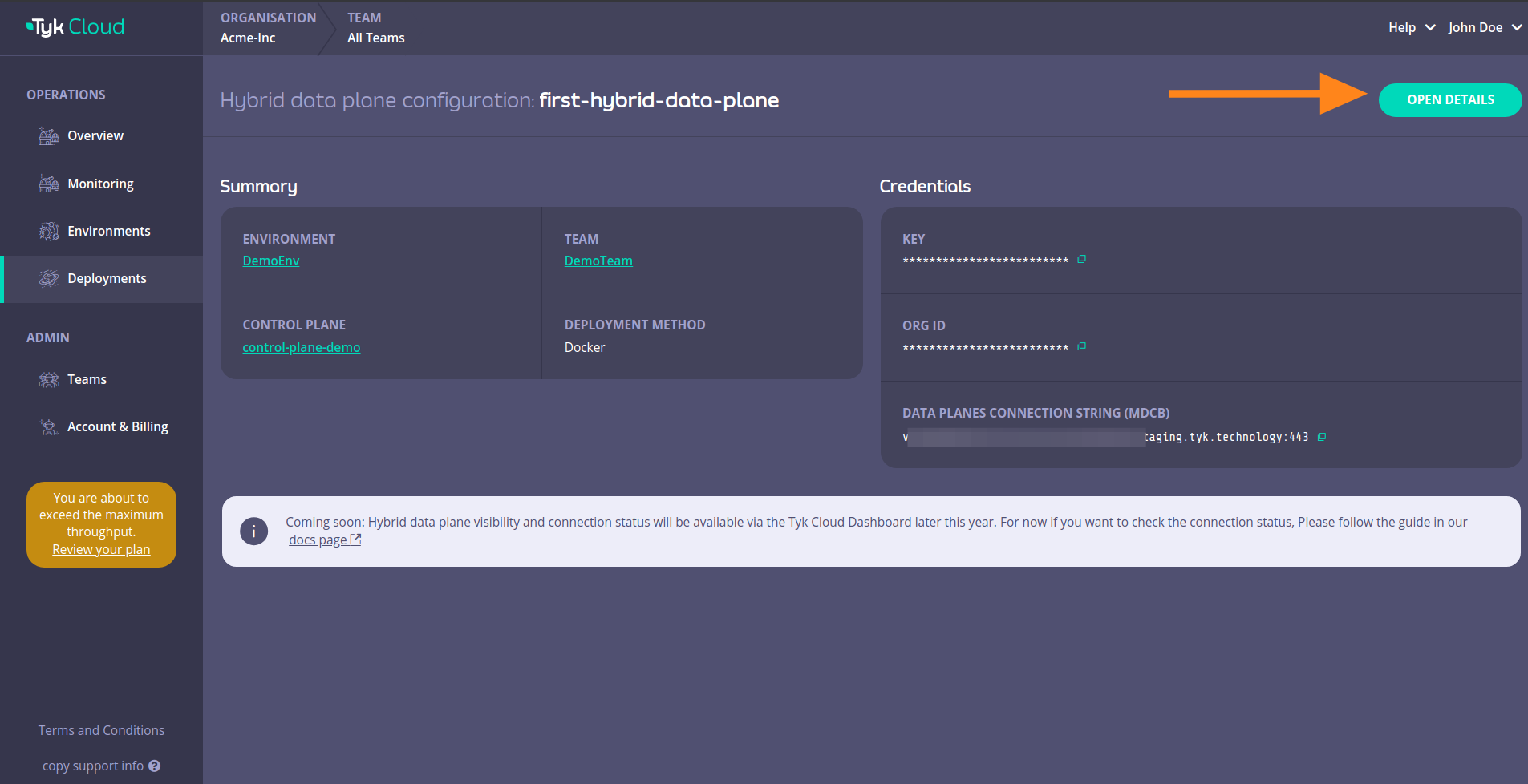Copy the KEY credential value
Viewport: 1528px width, 784px height.
pos(1081,259)
